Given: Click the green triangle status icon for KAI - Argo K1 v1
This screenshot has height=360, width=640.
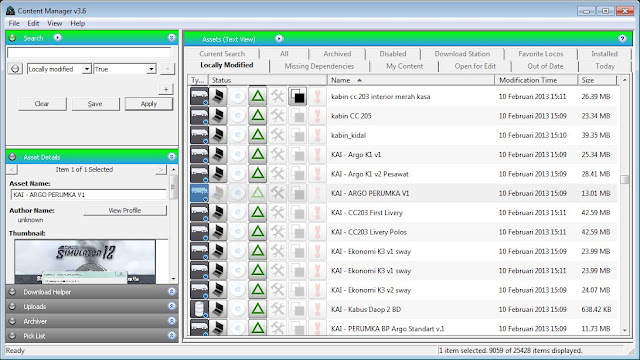Looking at the screenshot, I should coord(258,155).
